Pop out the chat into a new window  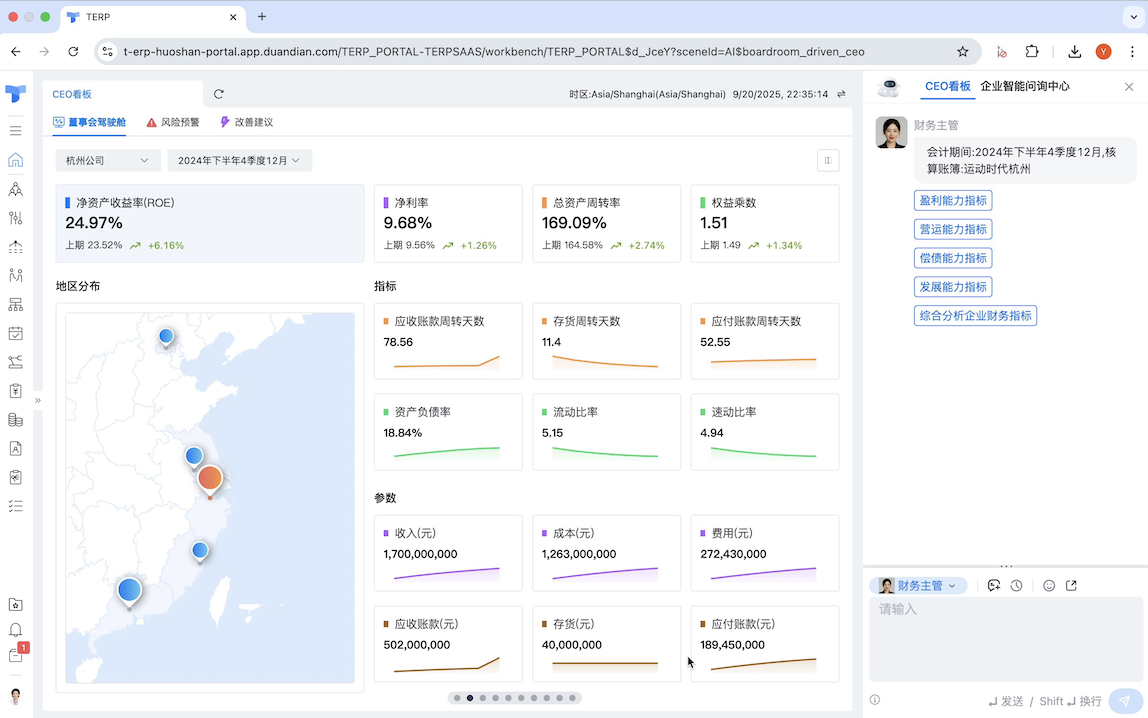pyautogui.click(x=1071, y=585)
